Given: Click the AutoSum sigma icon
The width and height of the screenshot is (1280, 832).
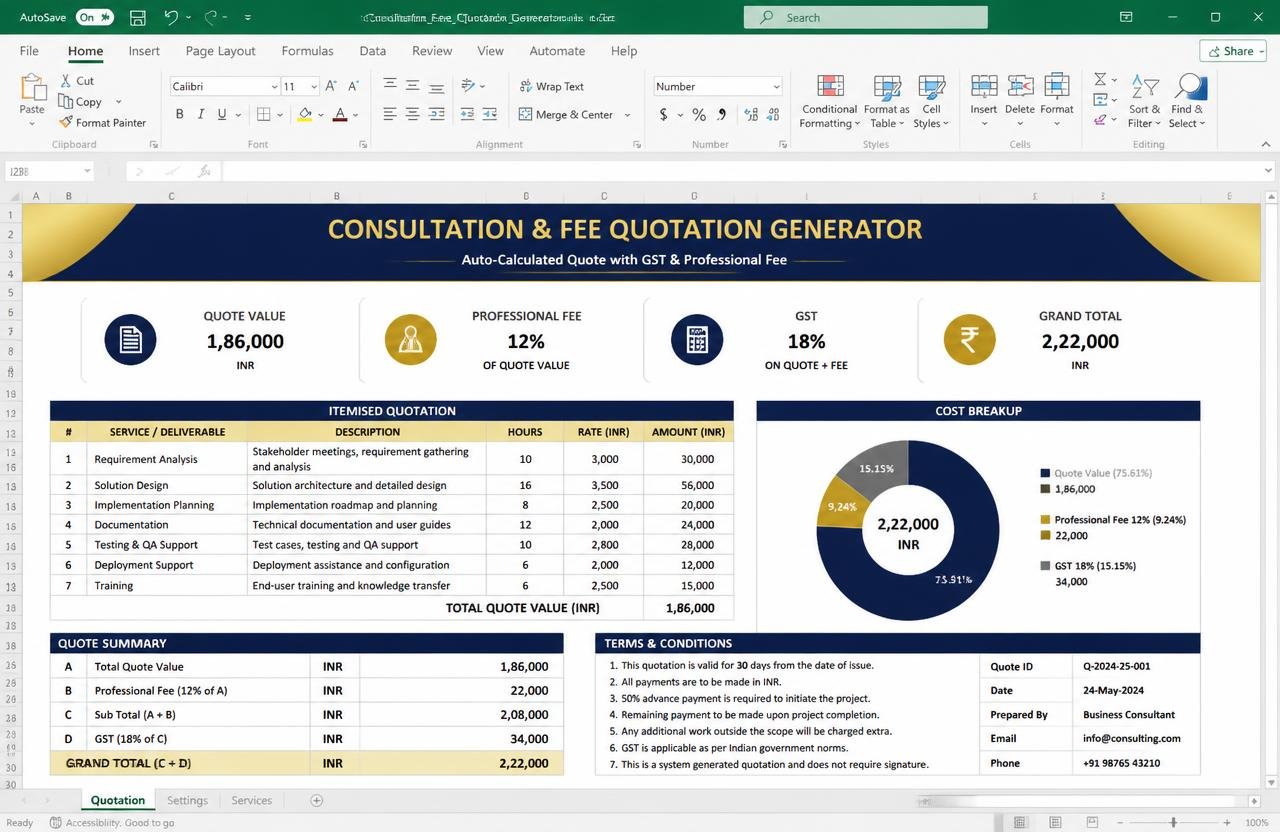Looking at the screenshot, I should [x=1099, y=79].
